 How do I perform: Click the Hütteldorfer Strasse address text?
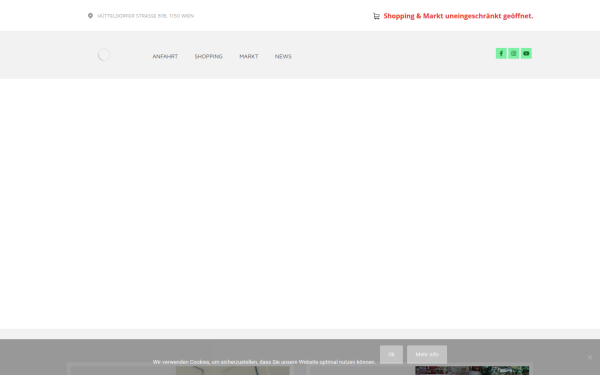tap(146, 16)
